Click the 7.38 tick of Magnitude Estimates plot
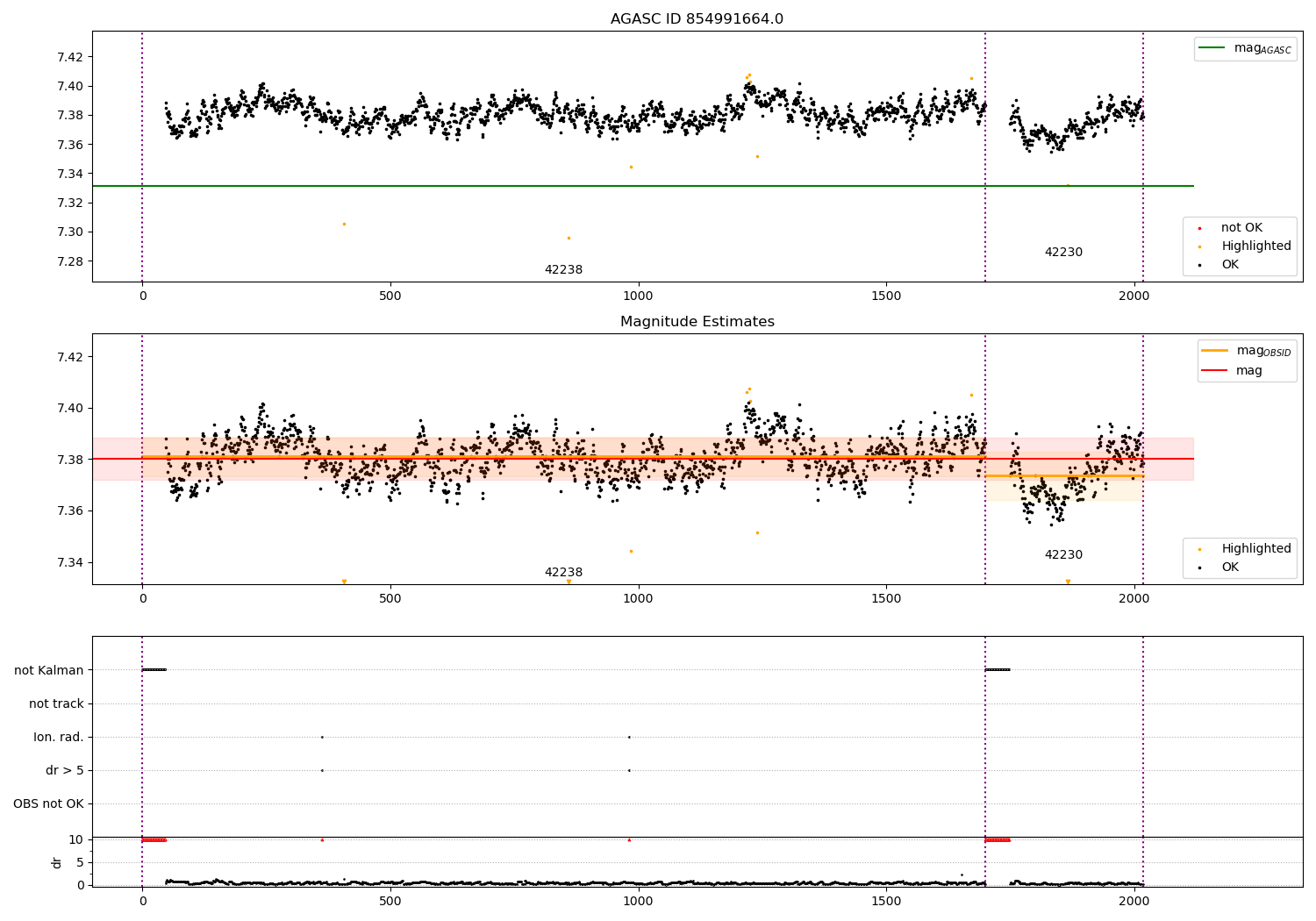 (70, 460)
